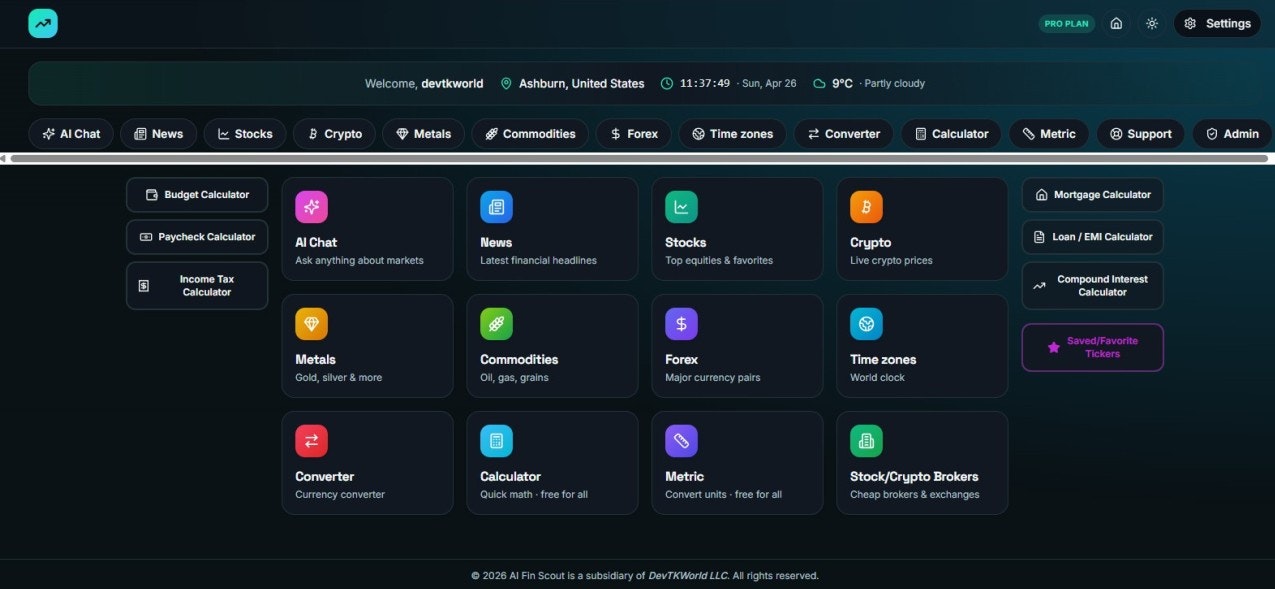Click the star icon in Saved/Favorite Tickers
Screen dimensions: 1275x589
coord(1053,347)
